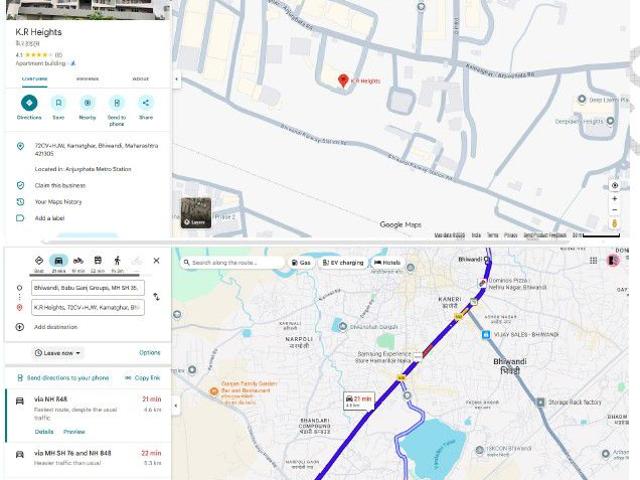The height and width of the screenshot is (480, 640).
Task: Open Details for NH 848 route
Action: (44, 431)
